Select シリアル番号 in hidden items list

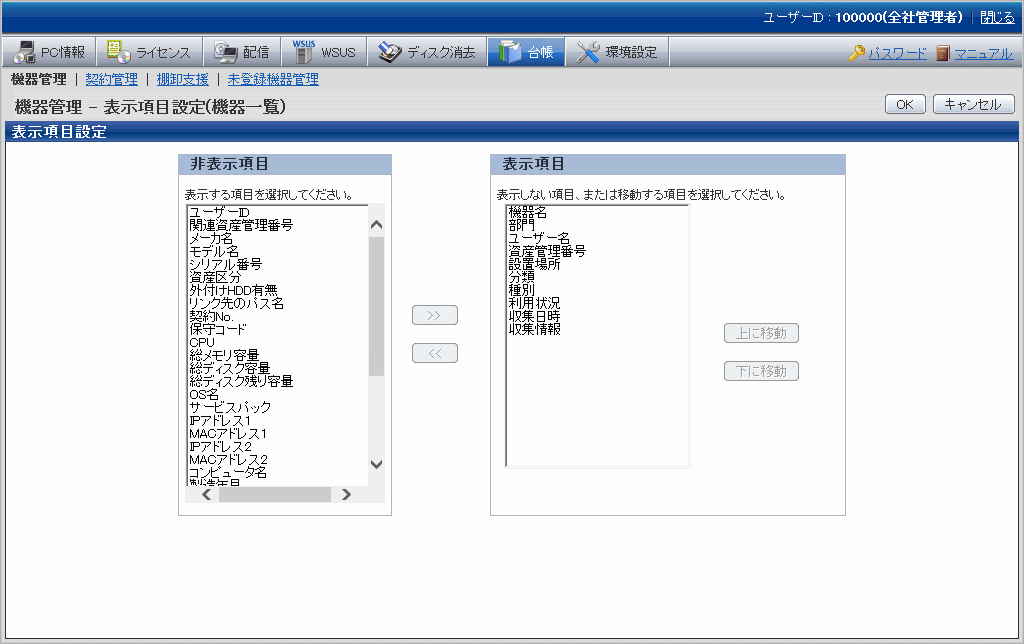point(278,265)
